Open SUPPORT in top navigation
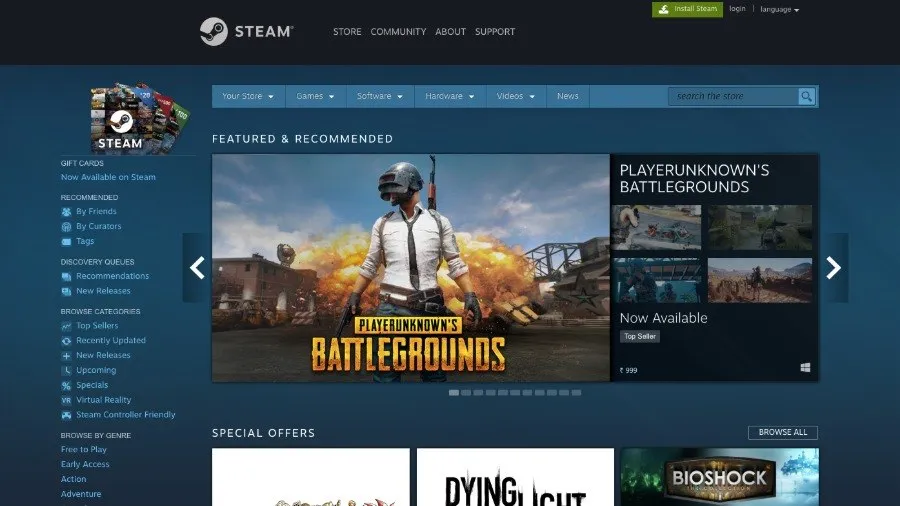Image resolution: width=900 pixels, height=506 pixels. click(x=495, y=32)
